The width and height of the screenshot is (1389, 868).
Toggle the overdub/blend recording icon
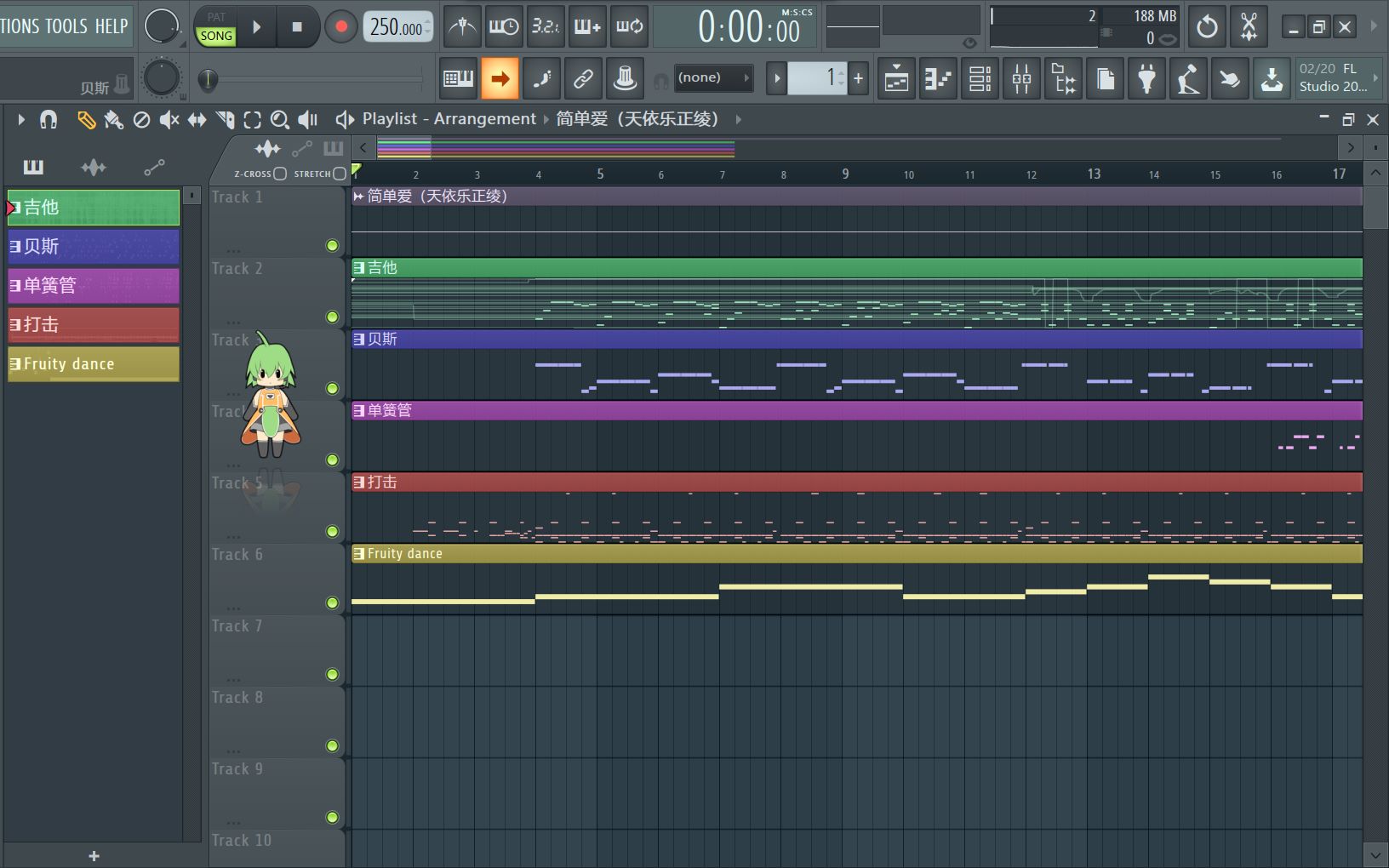[x=587, y=27]
